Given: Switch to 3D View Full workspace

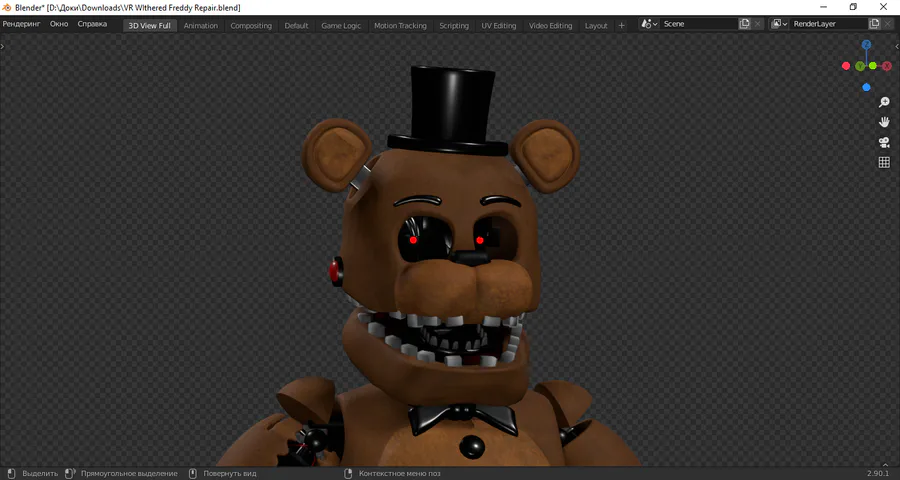Looking at the screenshot, I should (149, 25).
